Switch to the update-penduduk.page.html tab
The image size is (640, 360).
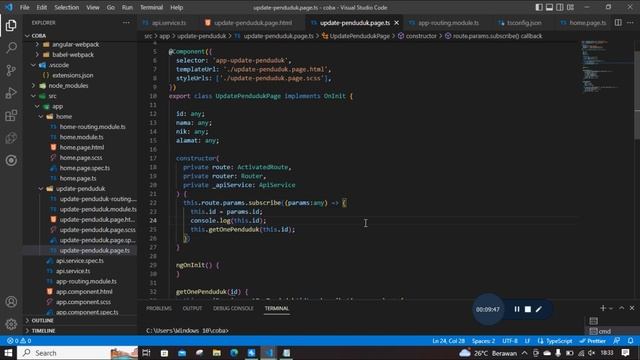[x=252, y=23]
